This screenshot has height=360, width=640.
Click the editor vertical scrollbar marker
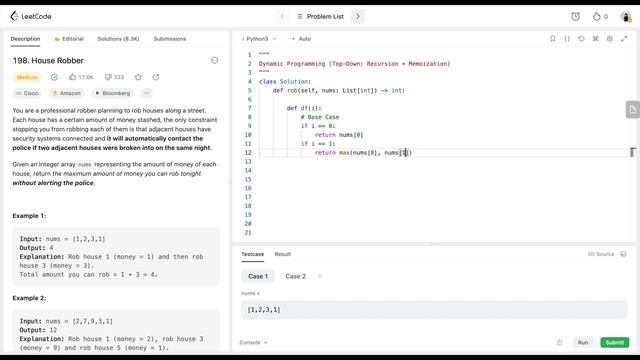[633, 152]
